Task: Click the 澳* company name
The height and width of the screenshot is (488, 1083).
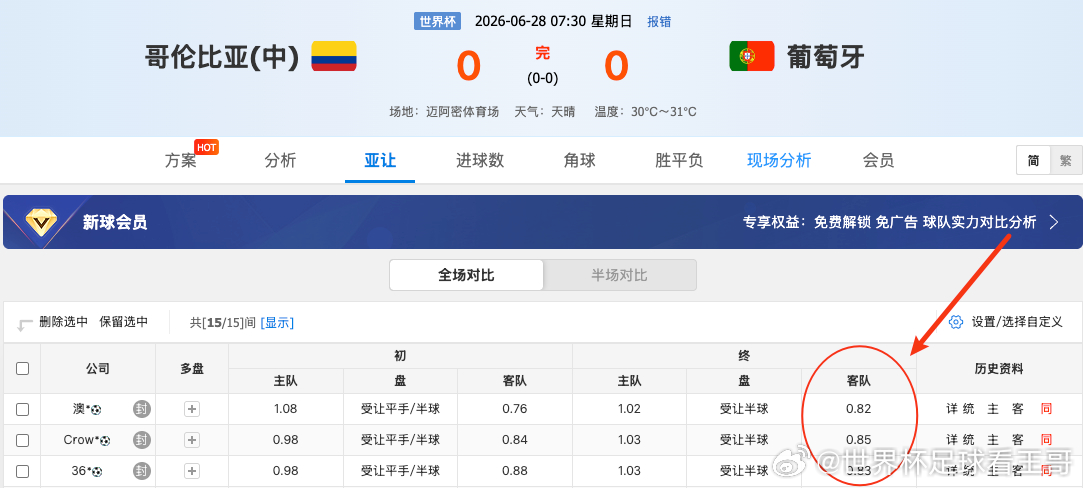Action: [87, 409]
